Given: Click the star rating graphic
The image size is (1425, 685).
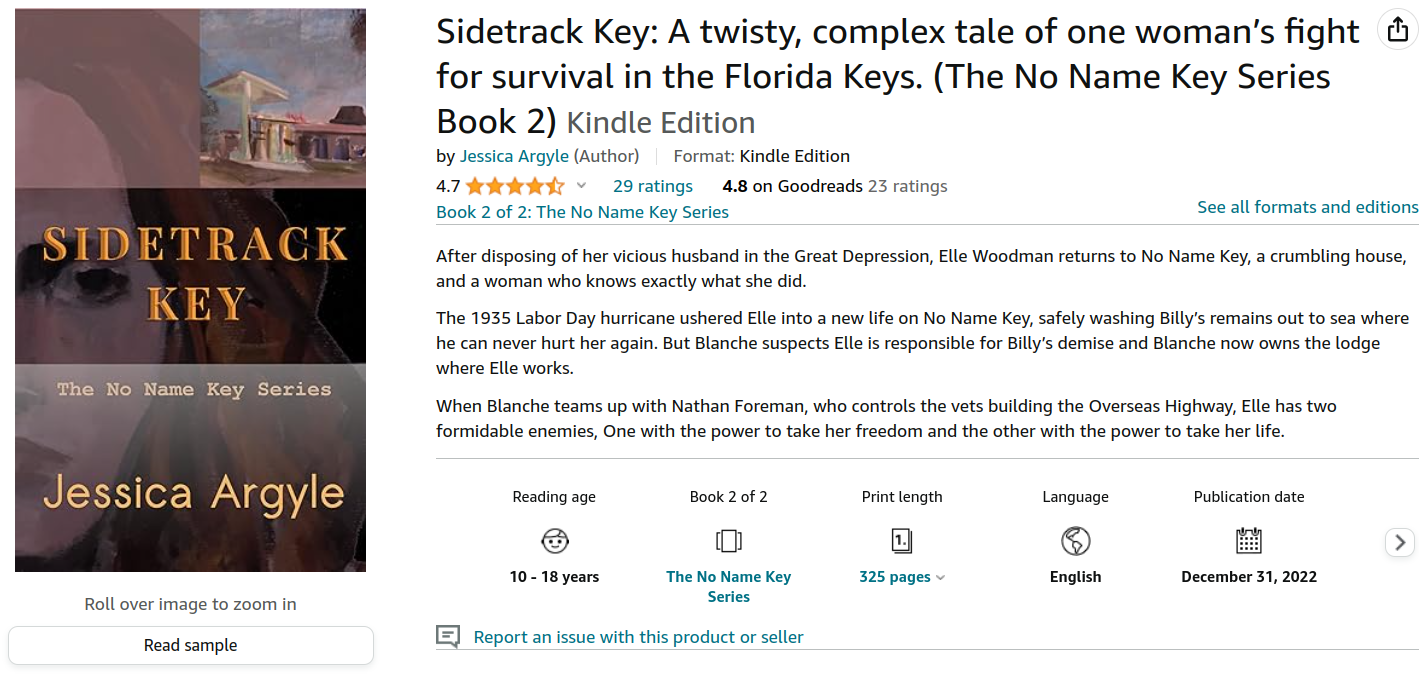Looking at the screenshot, I should tap(514, 186).
